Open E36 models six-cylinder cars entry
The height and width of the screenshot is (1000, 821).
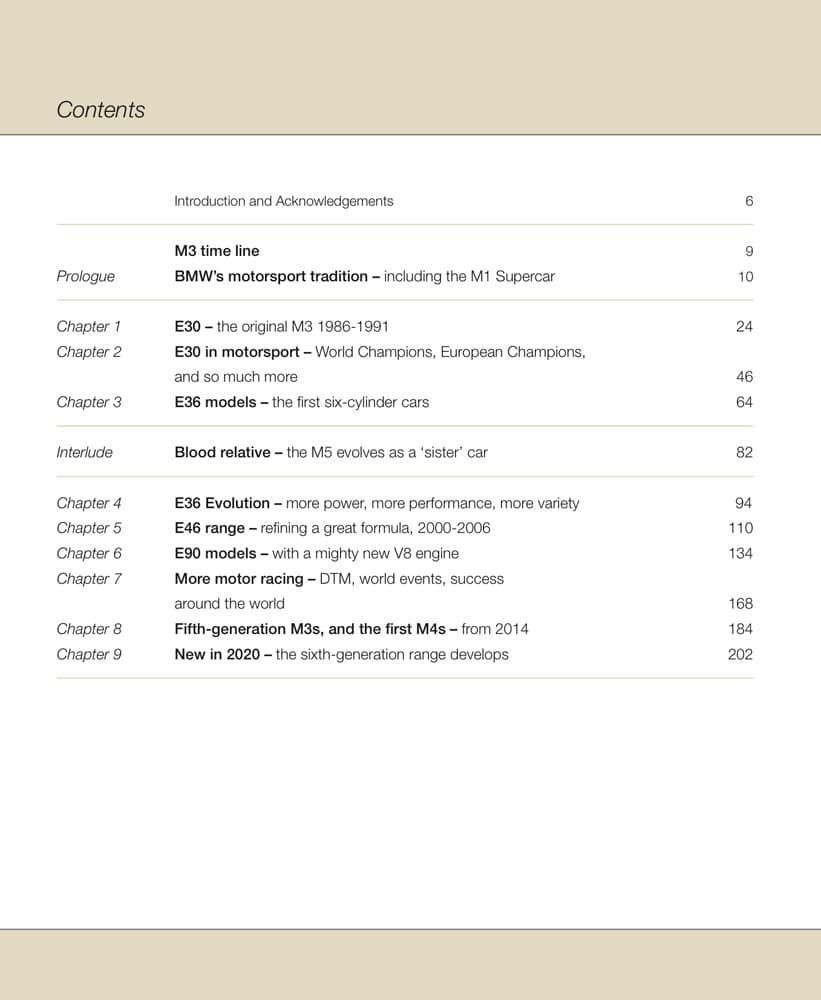tap(301, 402)
